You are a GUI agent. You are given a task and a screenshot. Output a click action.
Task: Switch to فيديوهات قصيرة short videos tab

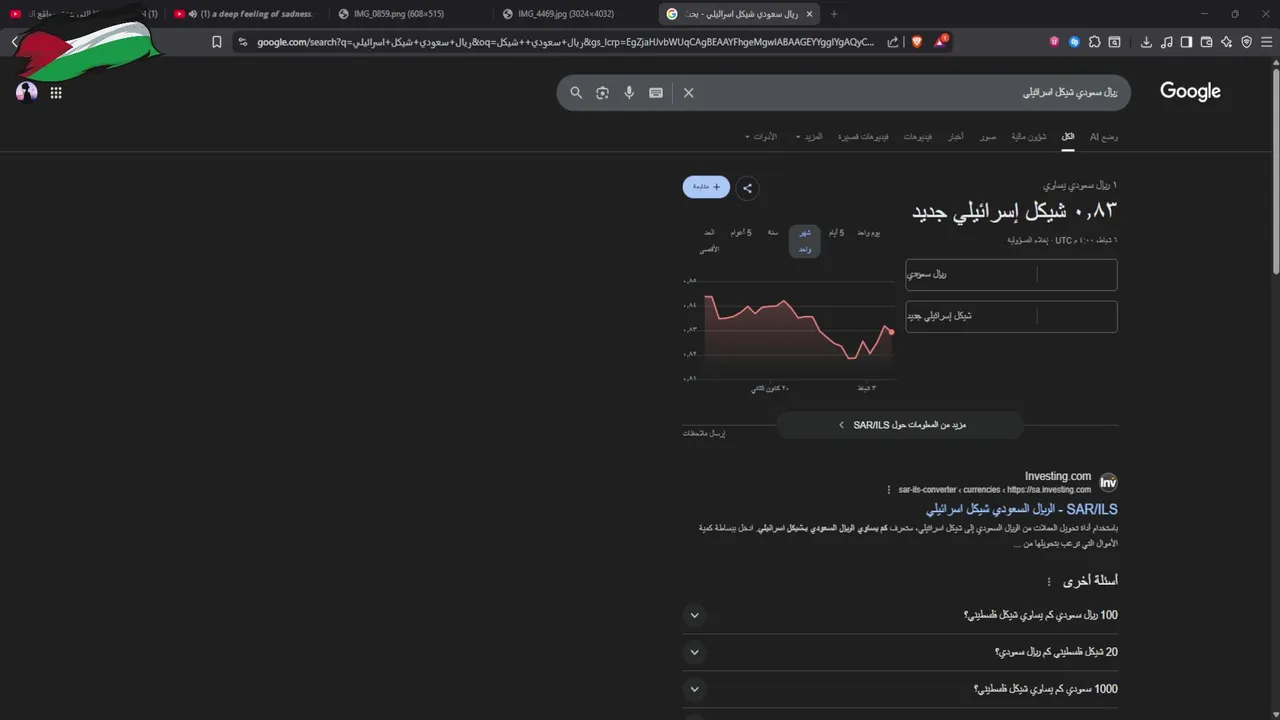click(863, 136)
